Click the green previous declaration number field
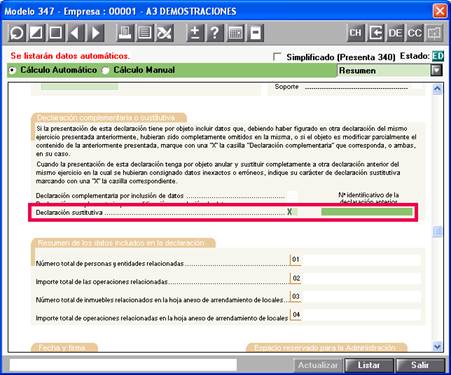Screen dimensions: 451x375 coord(367,212)
